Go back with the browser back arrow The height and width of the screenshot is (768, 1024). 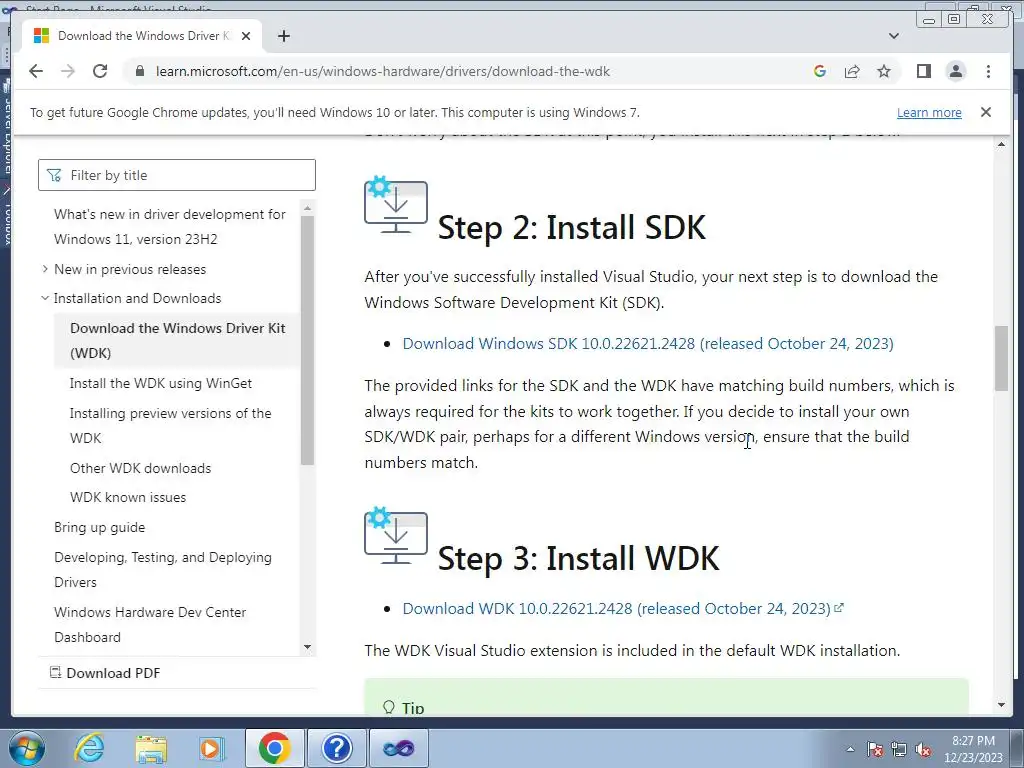pos(36,71)
